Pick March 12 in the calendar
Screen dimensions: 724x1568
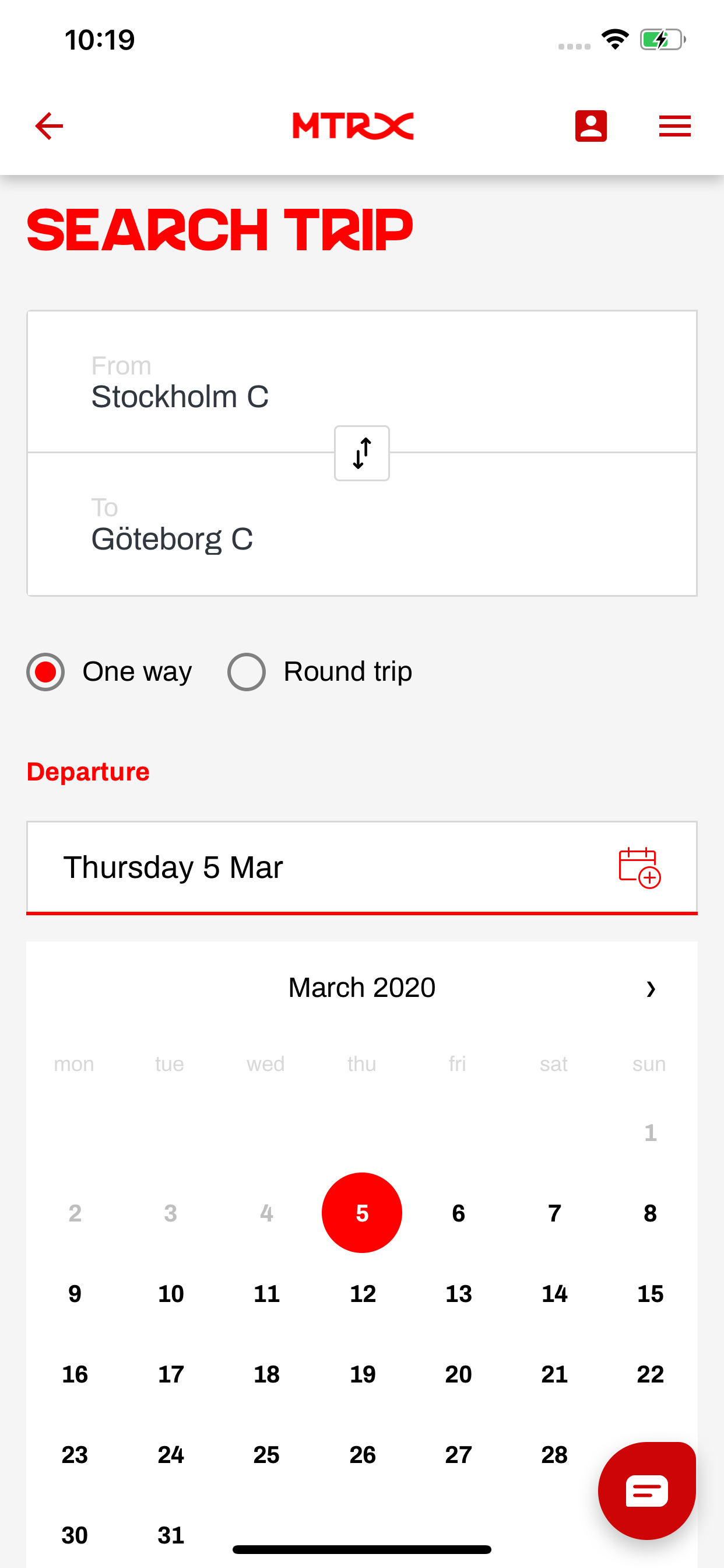[x=362, y=1293]
